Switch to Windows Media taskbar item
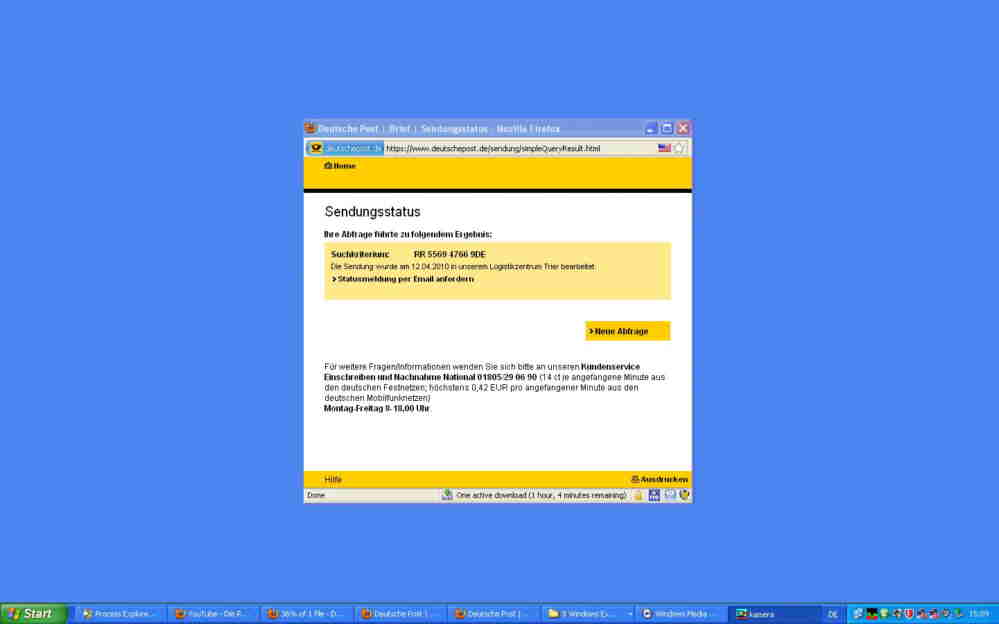 pos(678,614)
